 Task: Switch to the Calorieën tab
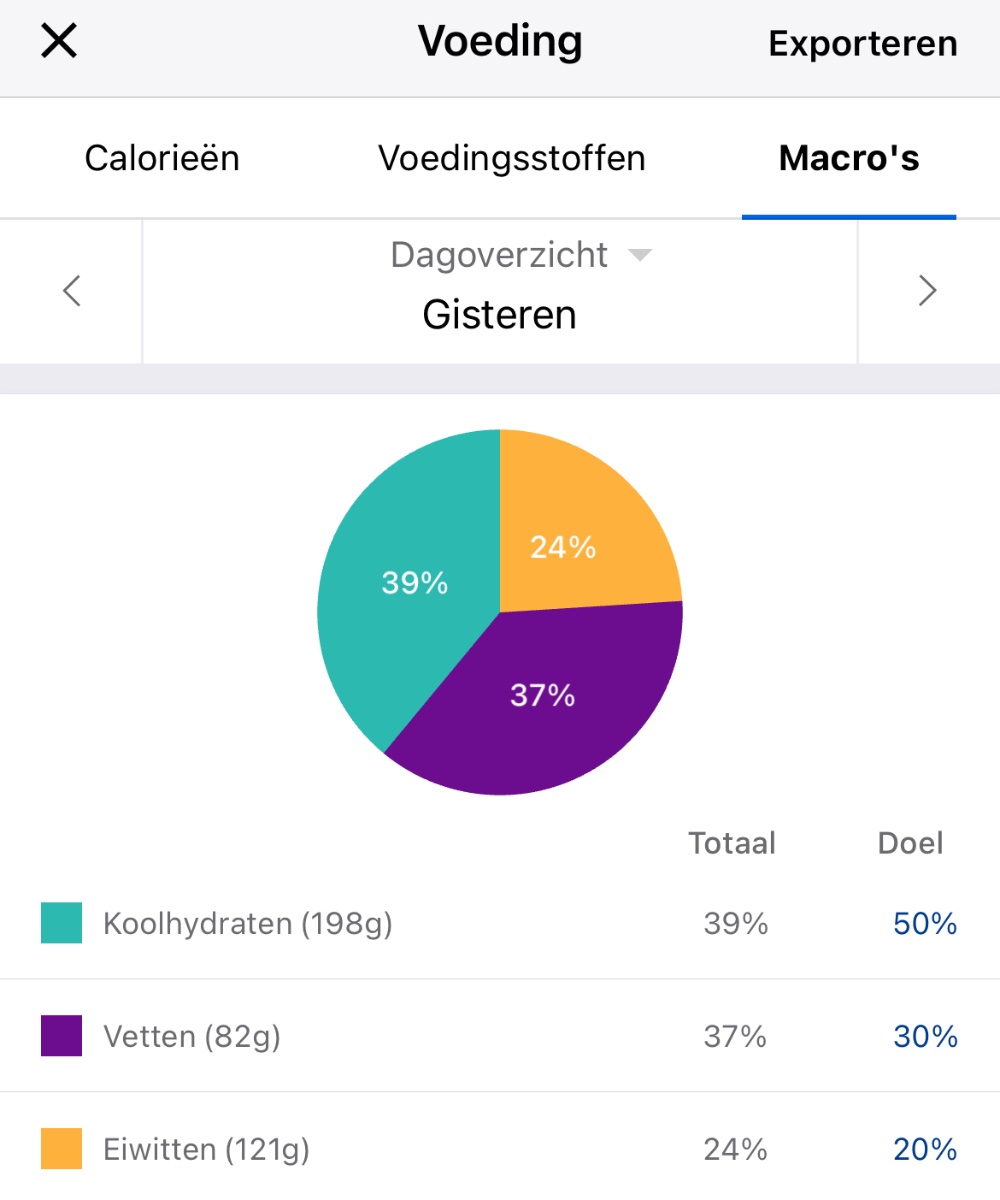coord(162,158)
